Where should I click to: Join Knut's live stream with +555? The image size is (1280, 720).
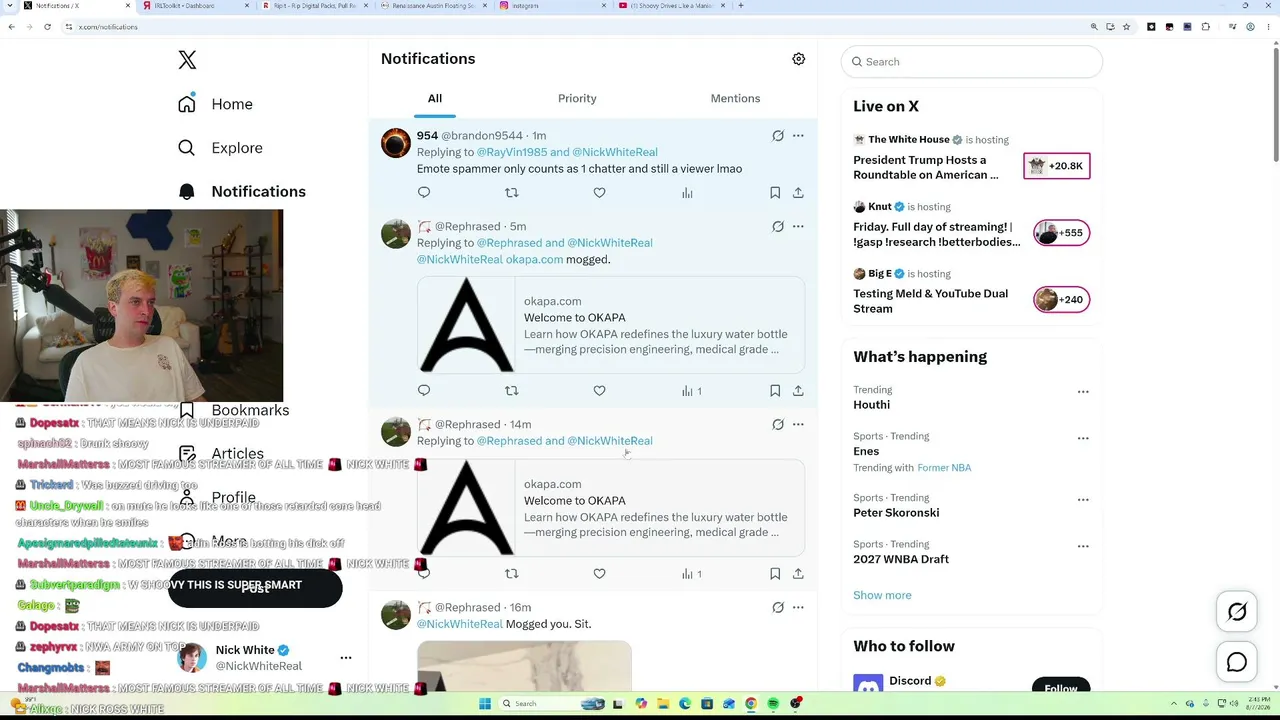1061,233
